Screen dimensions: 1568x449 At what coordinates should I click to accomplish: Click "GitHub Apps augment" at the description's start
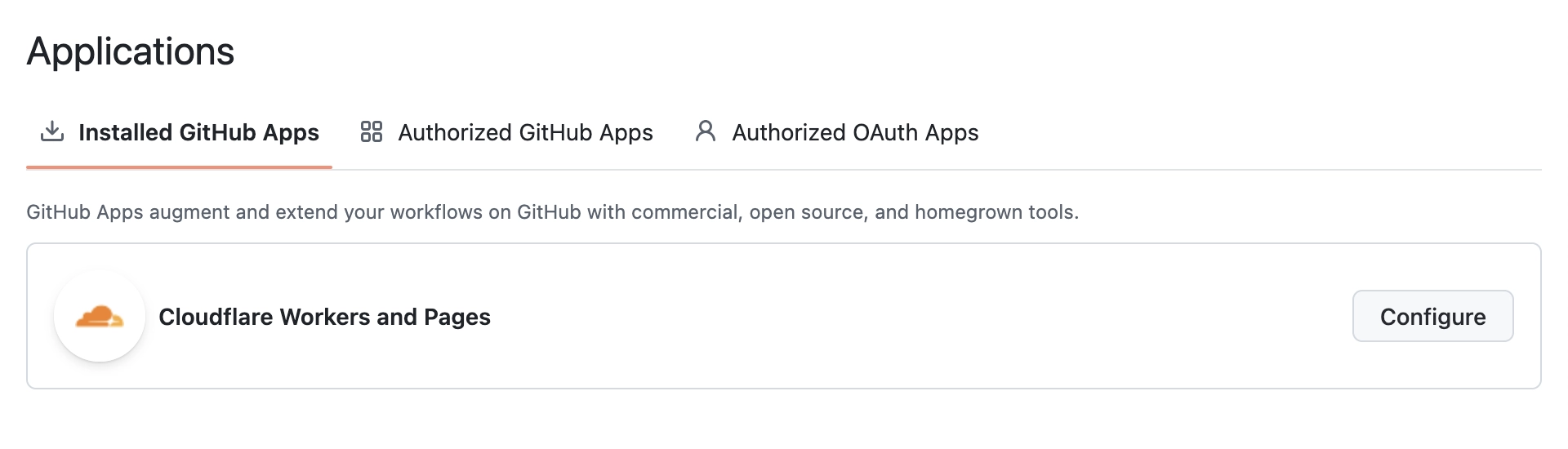click(x=128, y=212)
